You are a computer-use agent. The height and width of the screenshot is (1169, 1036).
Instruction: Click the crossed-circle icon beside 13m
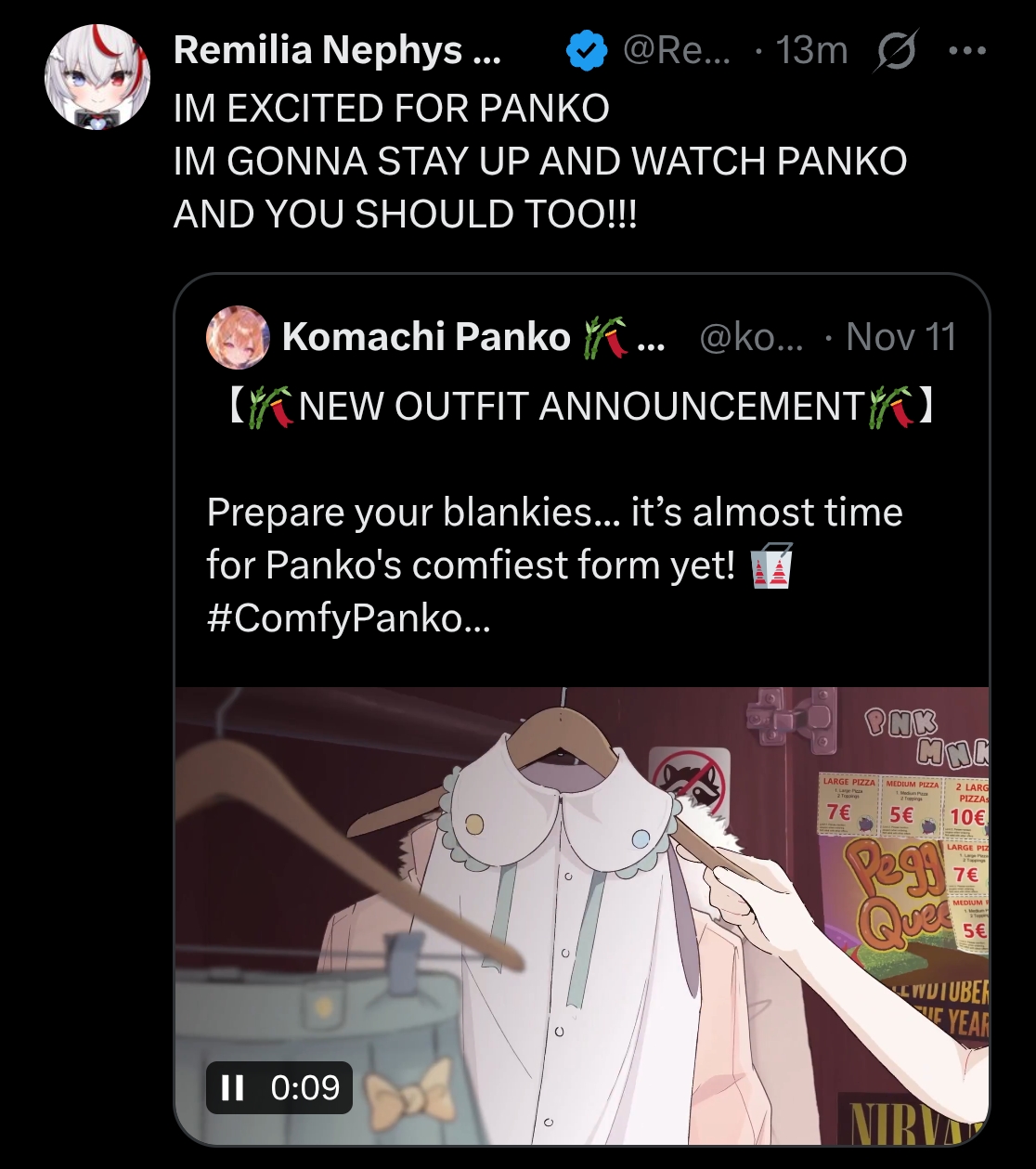pyautogui.click(x=896, y=51)
